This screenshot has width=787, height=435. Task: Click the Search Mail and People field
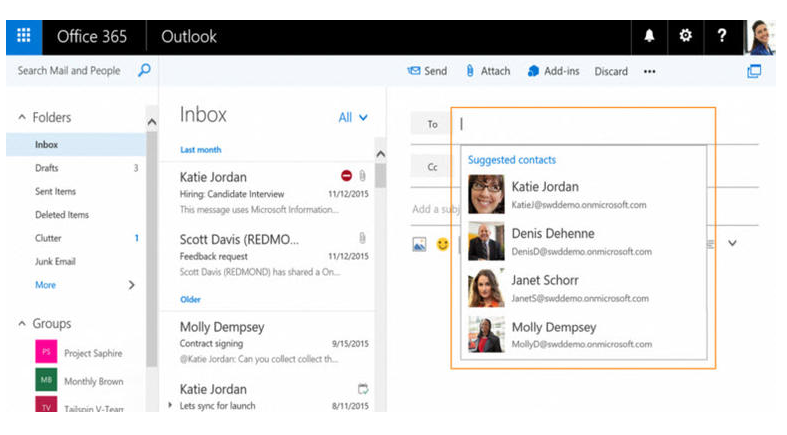click(69, 71)
